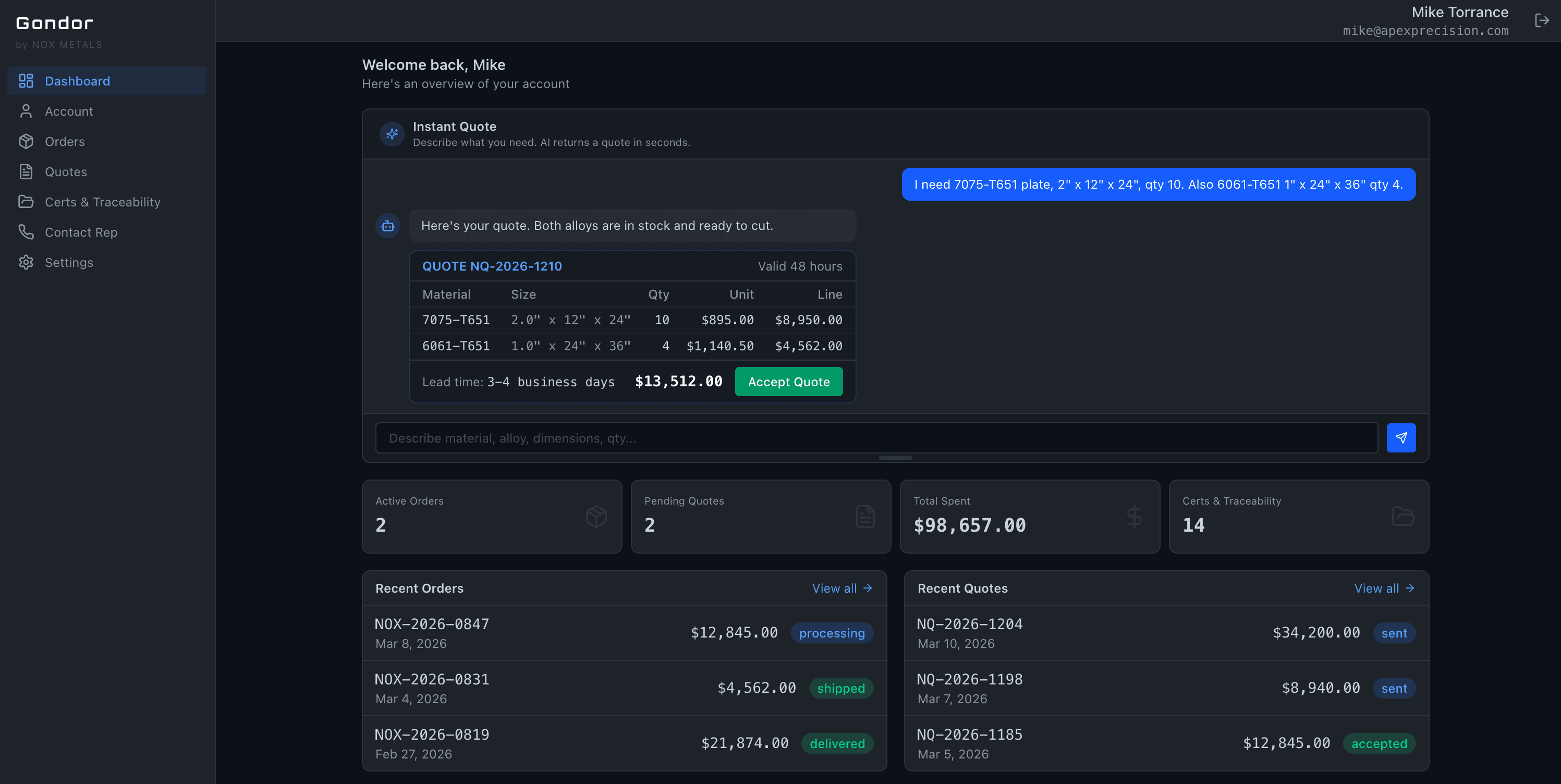Click the AI bot avatar next to the quote
The width and height of the screenshot is (1561, 784).
click(x=388, y=225)
